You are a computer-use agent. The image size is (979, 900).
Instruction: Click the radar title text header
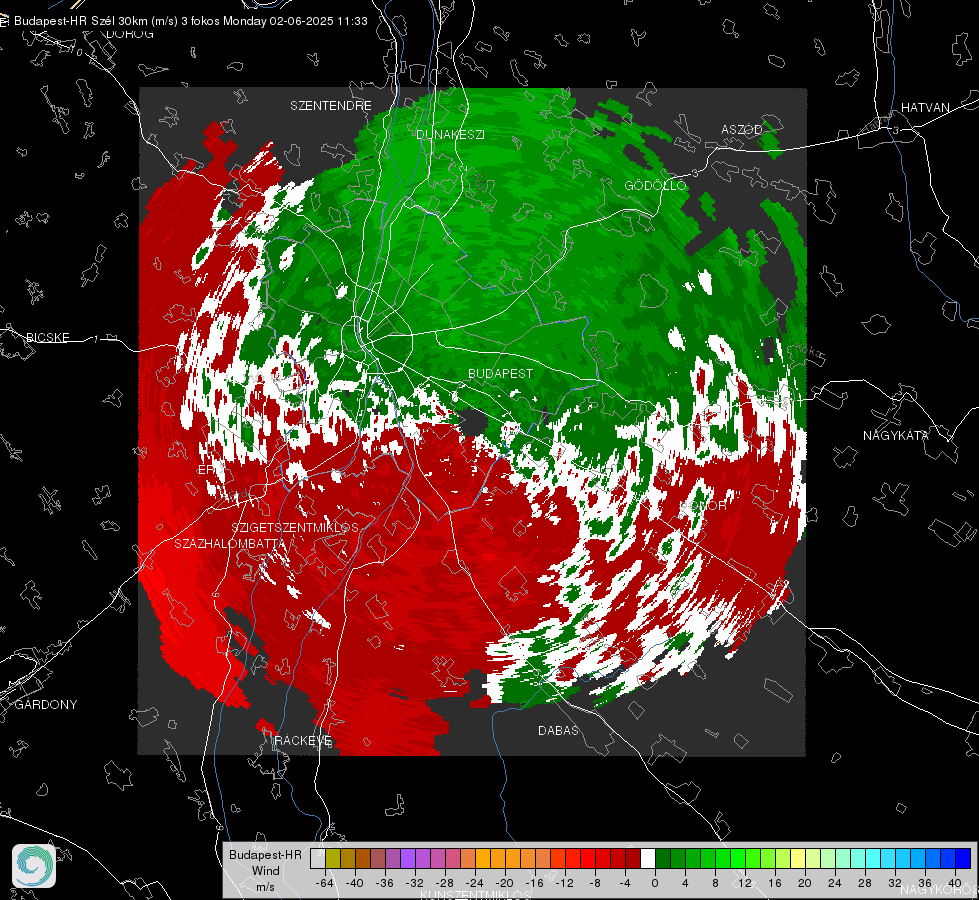(190, 21)
